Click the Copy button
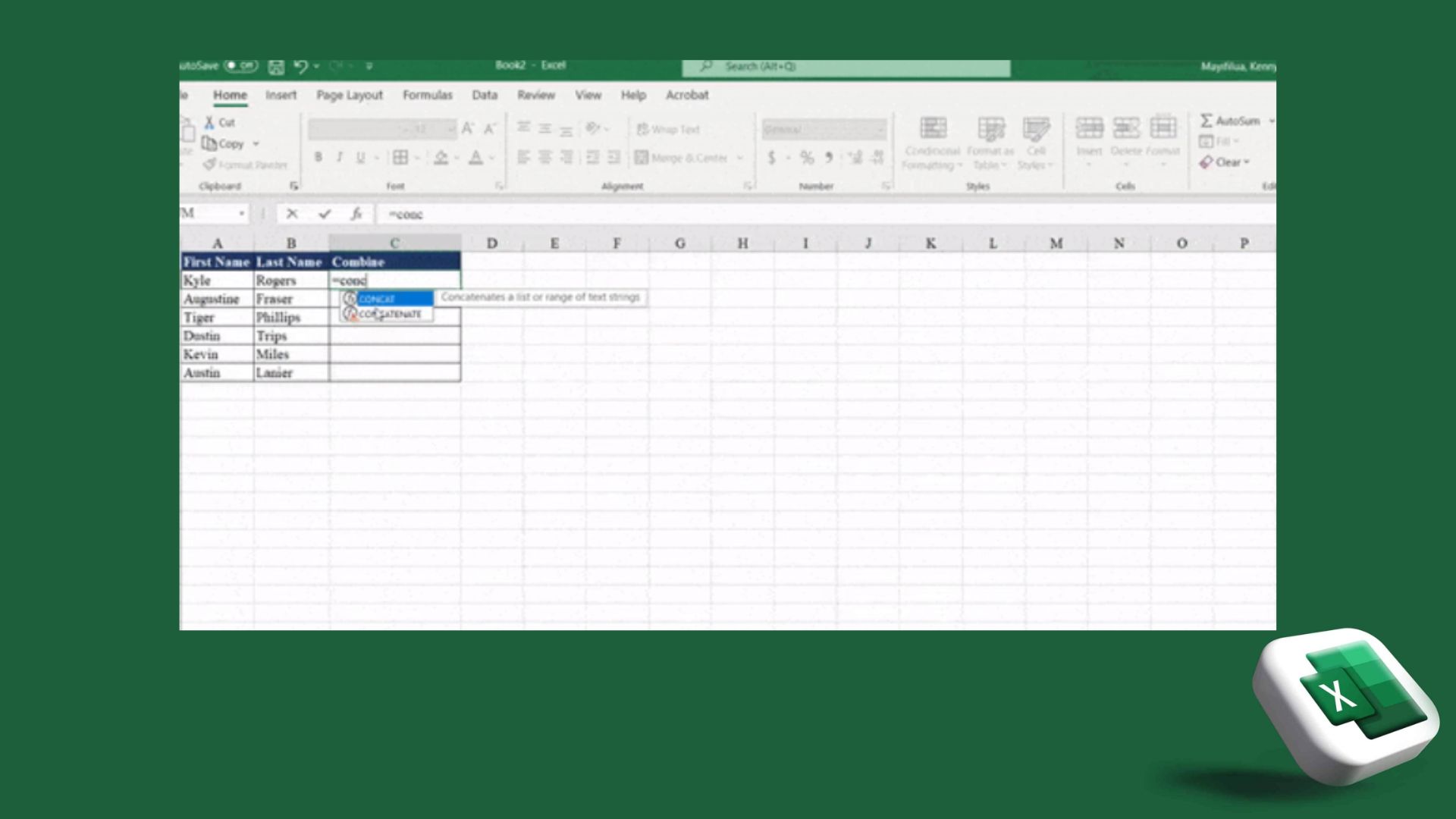 (x=224, y=143)
